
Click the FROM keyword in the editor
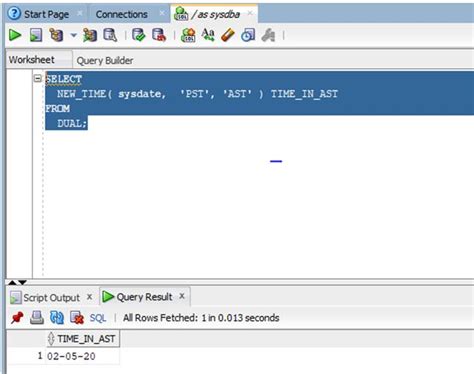pyautogui.click(x=58, y=109)
